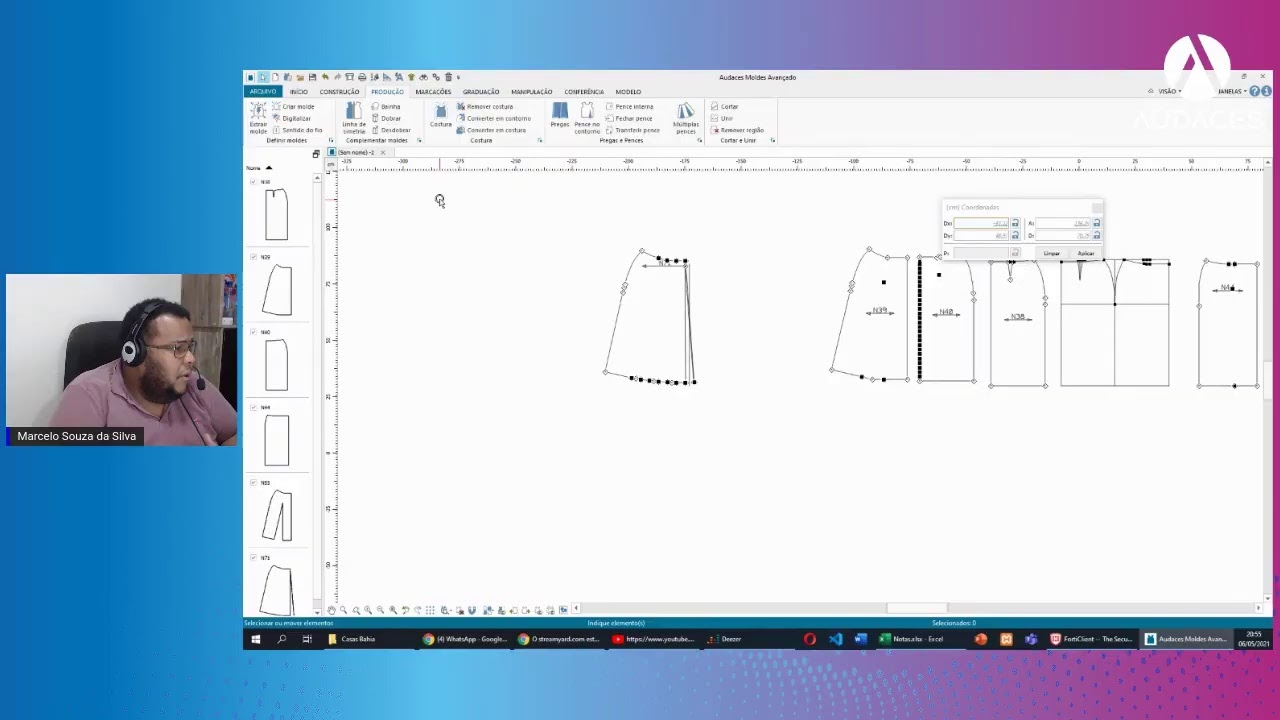Image resolution: width=1280 pixels, height=720 pixels.
Task: Toggle the N44 pattern checkbox
Action: point(253,407)
